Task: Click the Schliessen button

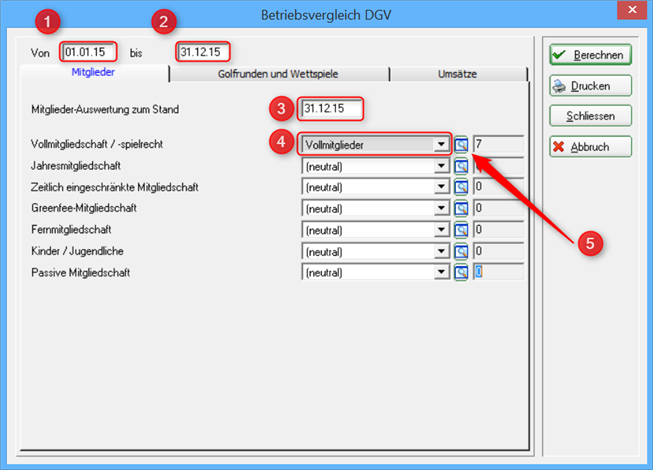Action: point(591,116)
